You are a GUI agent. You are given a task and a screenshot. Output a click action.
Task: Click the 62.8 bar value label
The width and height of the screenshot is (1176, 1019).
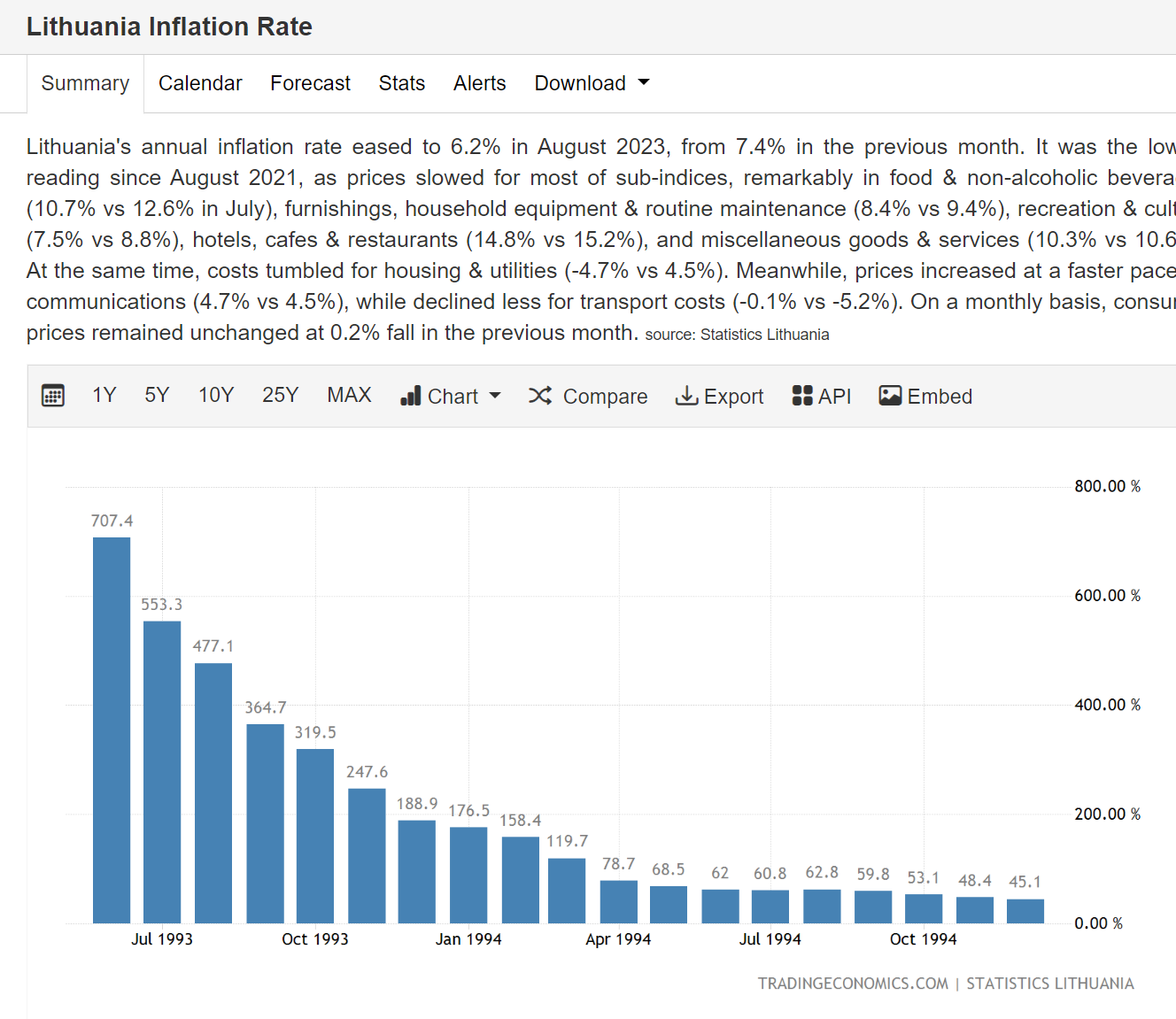click(x=822, y=873)
